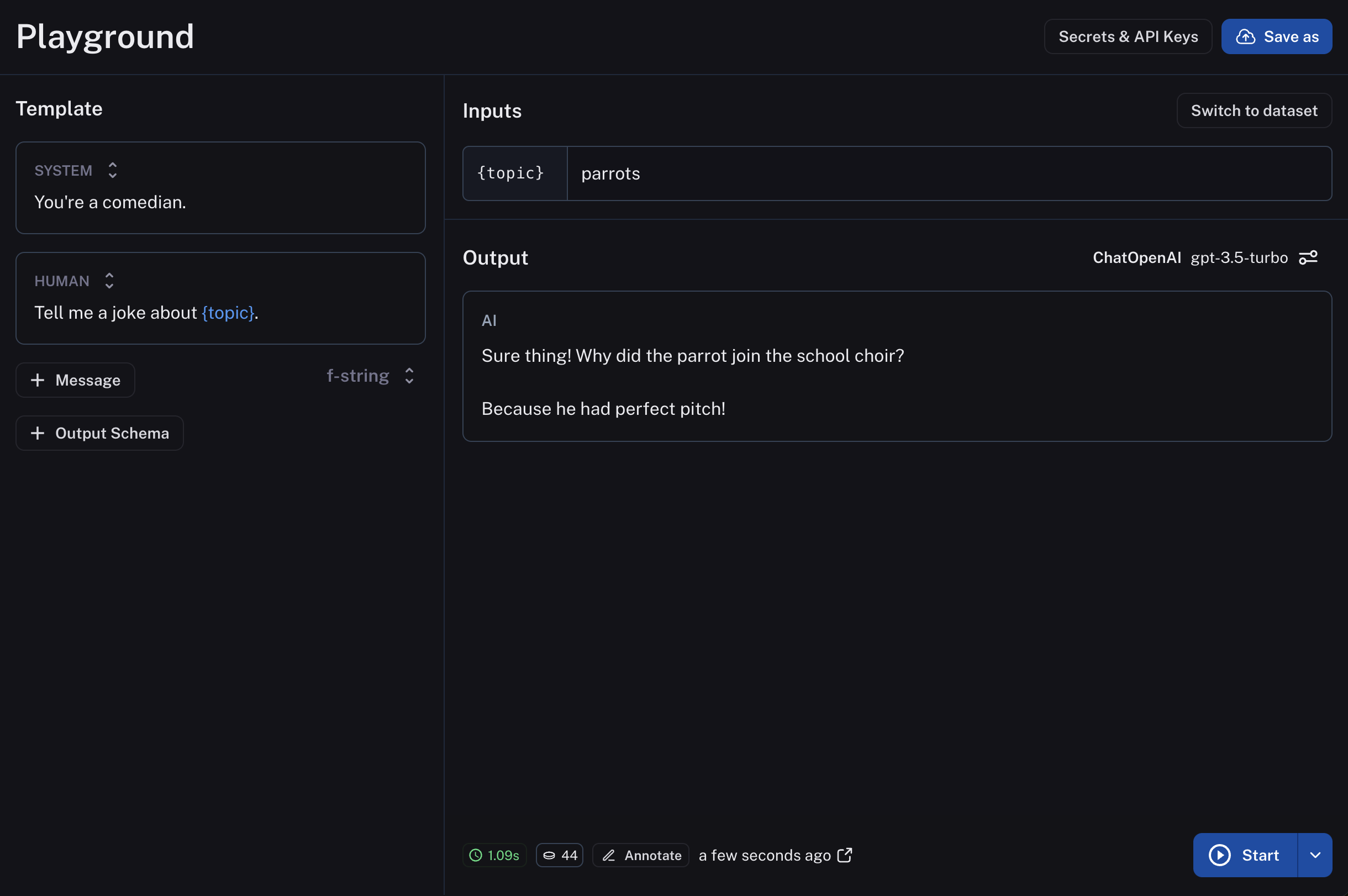
Task: Add a new Message with plus button
Action: coord(76,380)
